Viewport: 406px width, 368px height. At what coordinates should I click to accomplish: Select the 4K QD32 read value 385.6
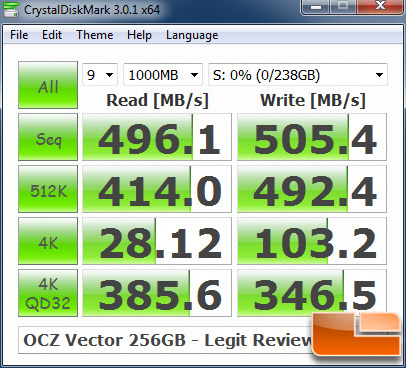pos(157,293)
